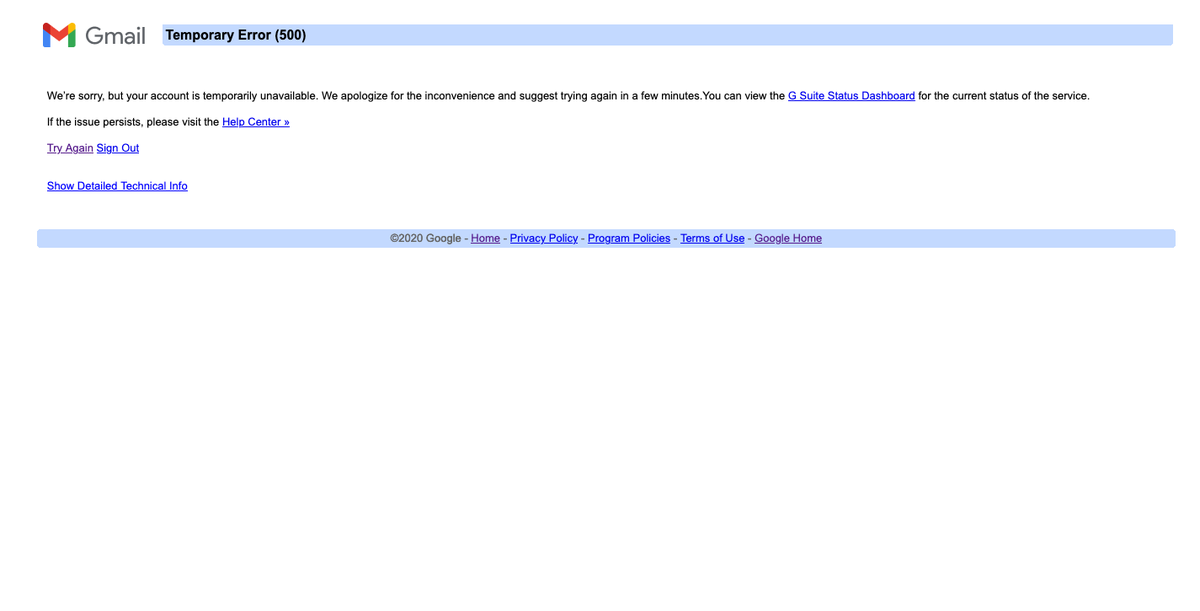Go to Google Home link
The image size is (1200, 611).
pyautogui.click(x=788, y=238)
